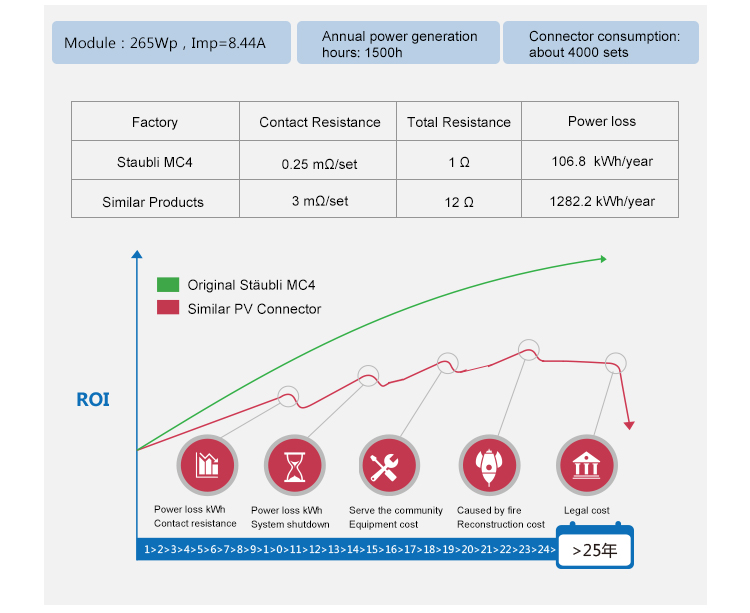This screenshot has width=750, height=613.
Task: Click the Connector consumption 4000 sets box
Action: (601, 43)
